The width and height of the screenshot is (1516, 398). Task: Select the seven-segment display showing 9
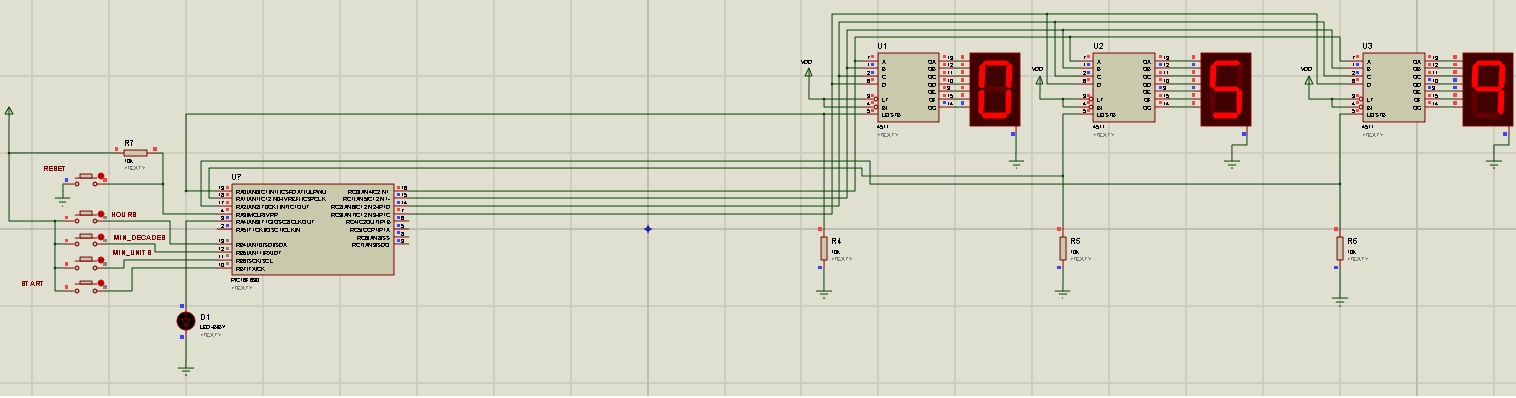pyautogui.click(x=1488, y=89)
